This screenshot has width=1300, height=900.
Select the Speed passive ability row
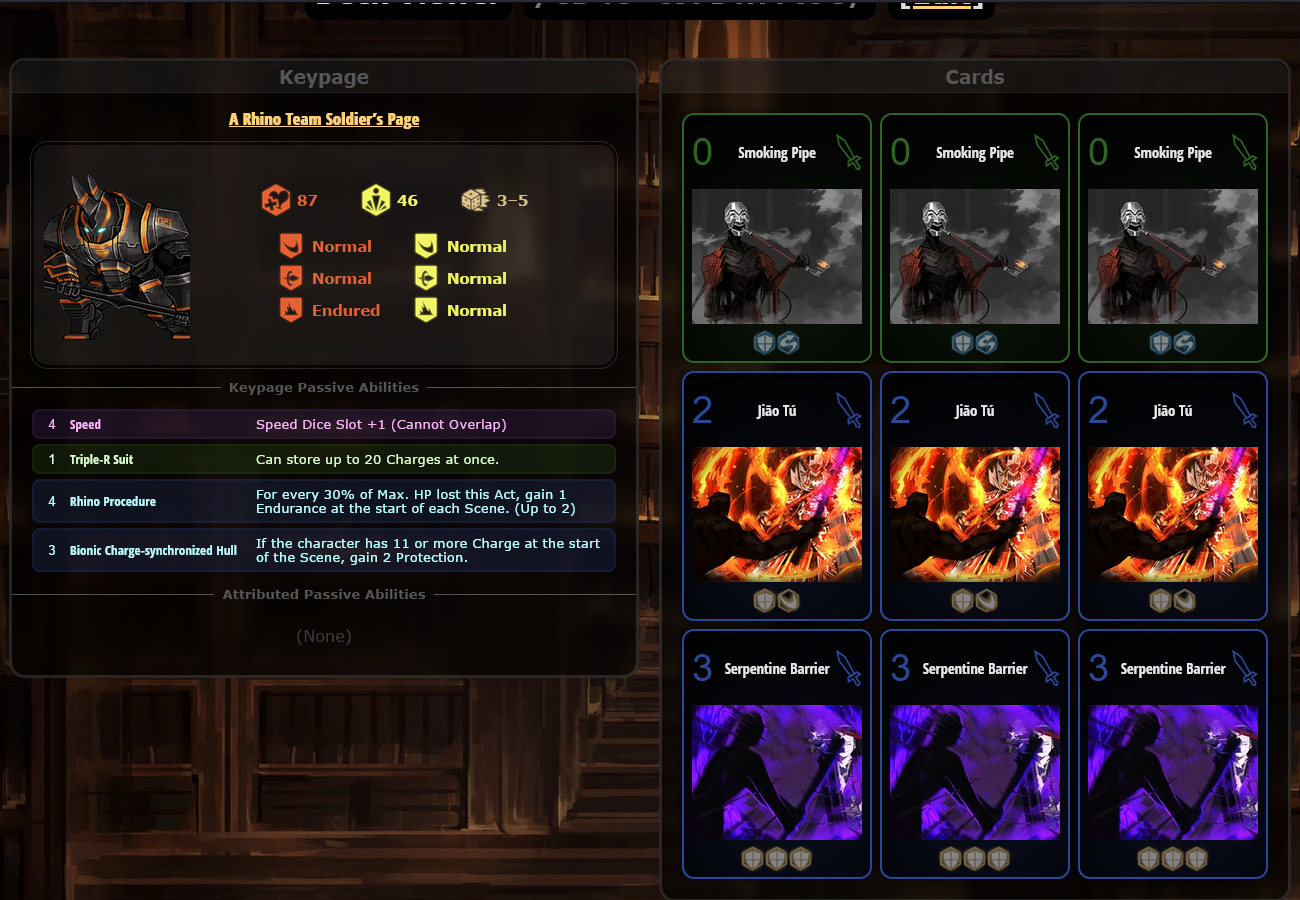click(x=324, y=424)
